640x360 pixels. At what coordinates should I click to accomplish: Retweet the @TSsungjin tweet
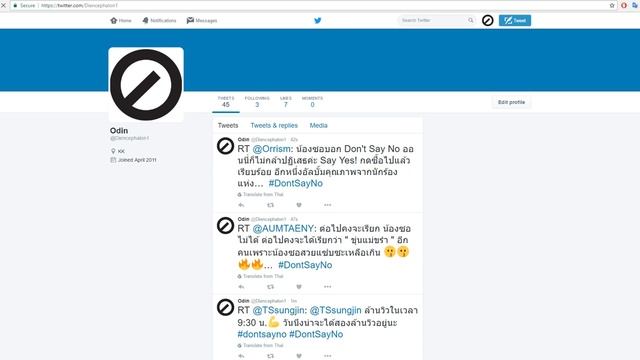270,356
